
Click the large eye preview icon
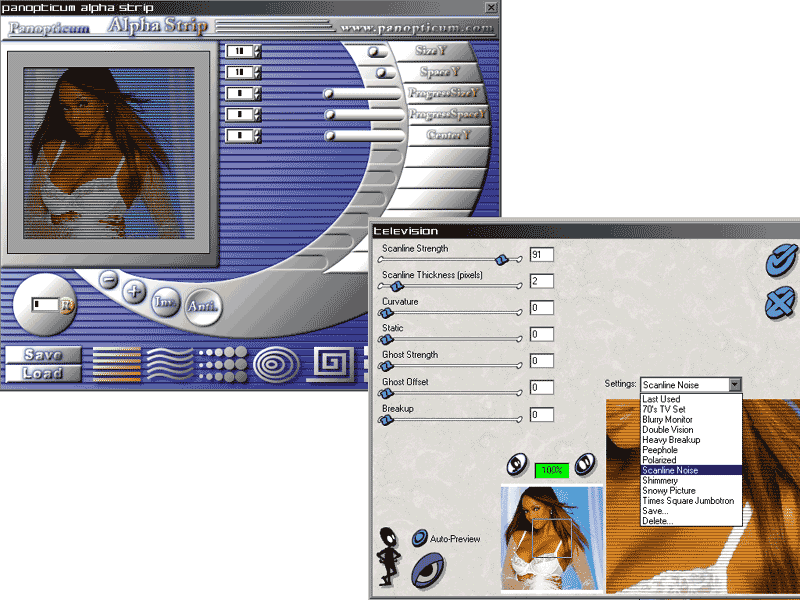(428, 570)
